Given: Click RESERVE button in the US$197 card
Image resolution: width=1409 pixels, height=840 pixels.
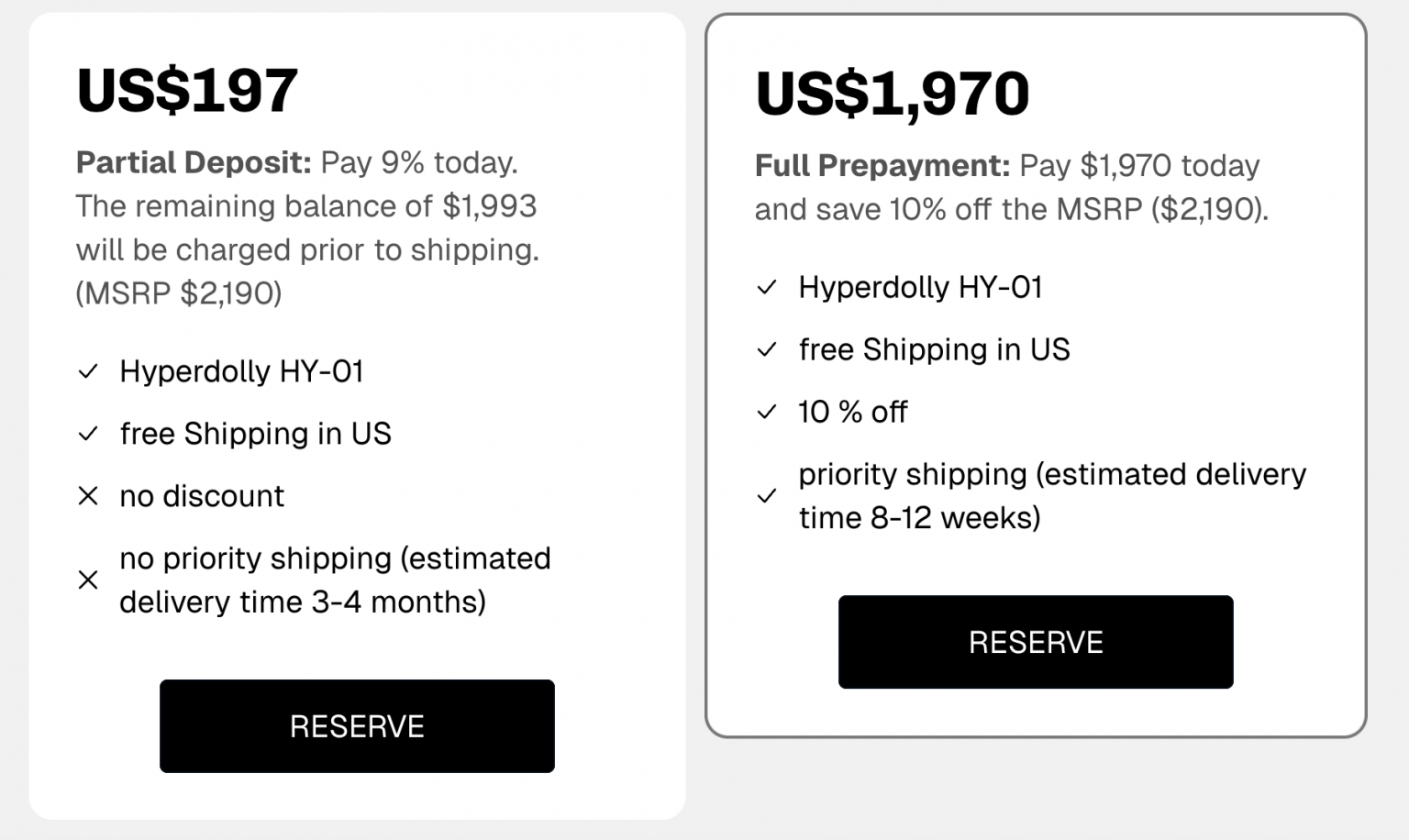Looking at the screenshot, I should click(357, 726).
